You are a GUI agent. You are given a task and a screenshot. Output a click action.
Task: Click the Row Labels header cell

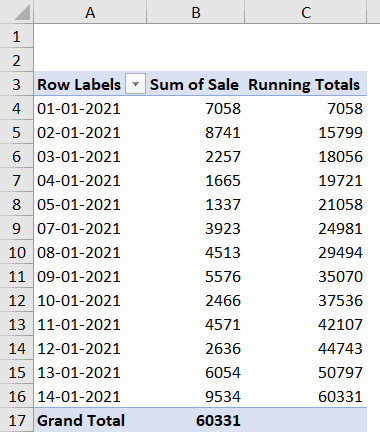pos(90,84)
